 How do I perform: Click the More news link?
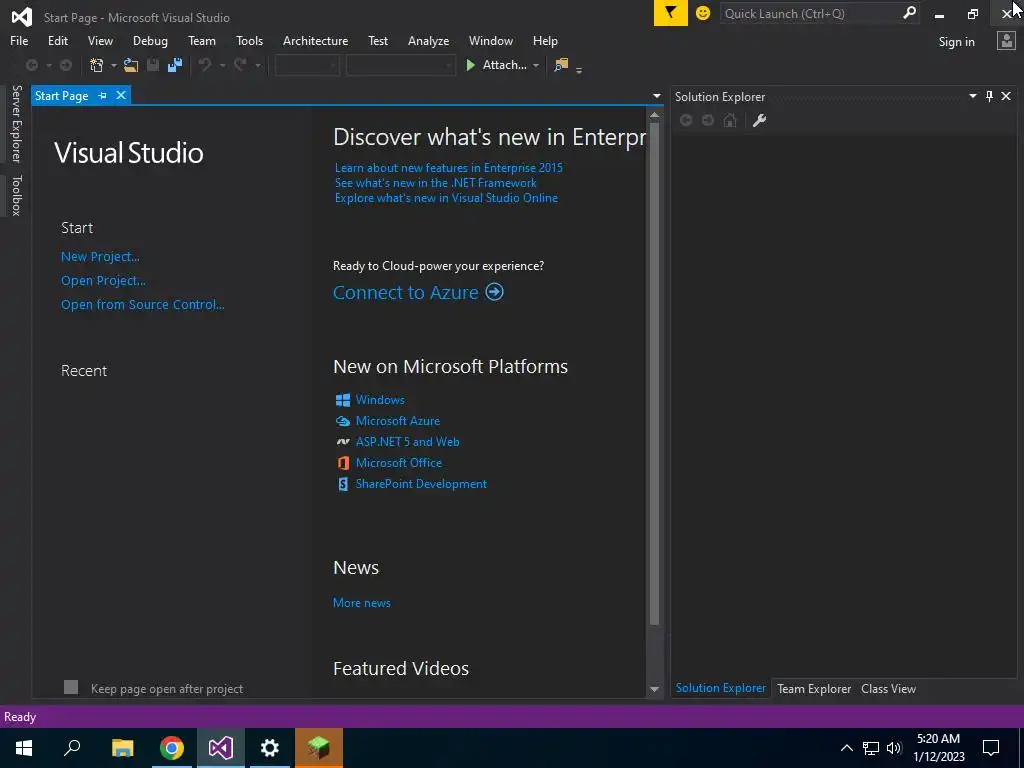tap(362, 603)
